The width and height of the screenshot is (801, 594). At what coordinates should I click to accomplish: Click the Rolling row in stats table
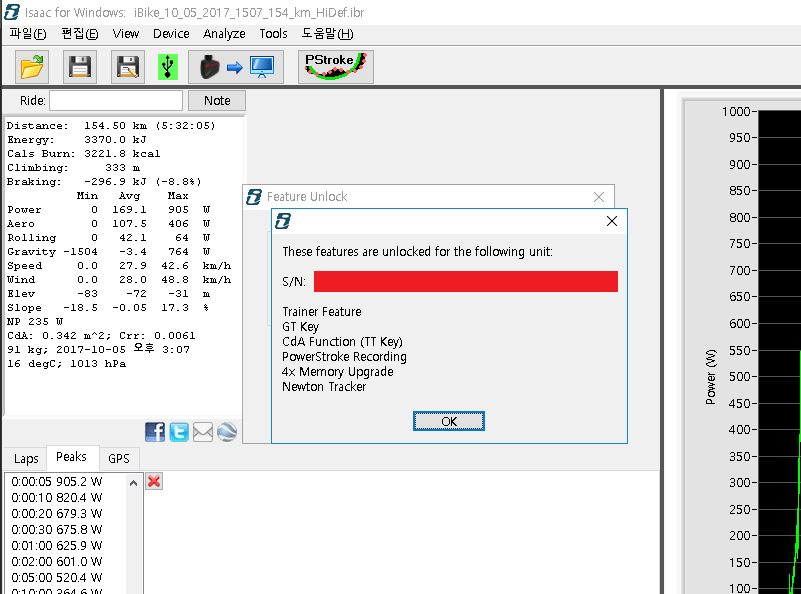click(108, 237)
